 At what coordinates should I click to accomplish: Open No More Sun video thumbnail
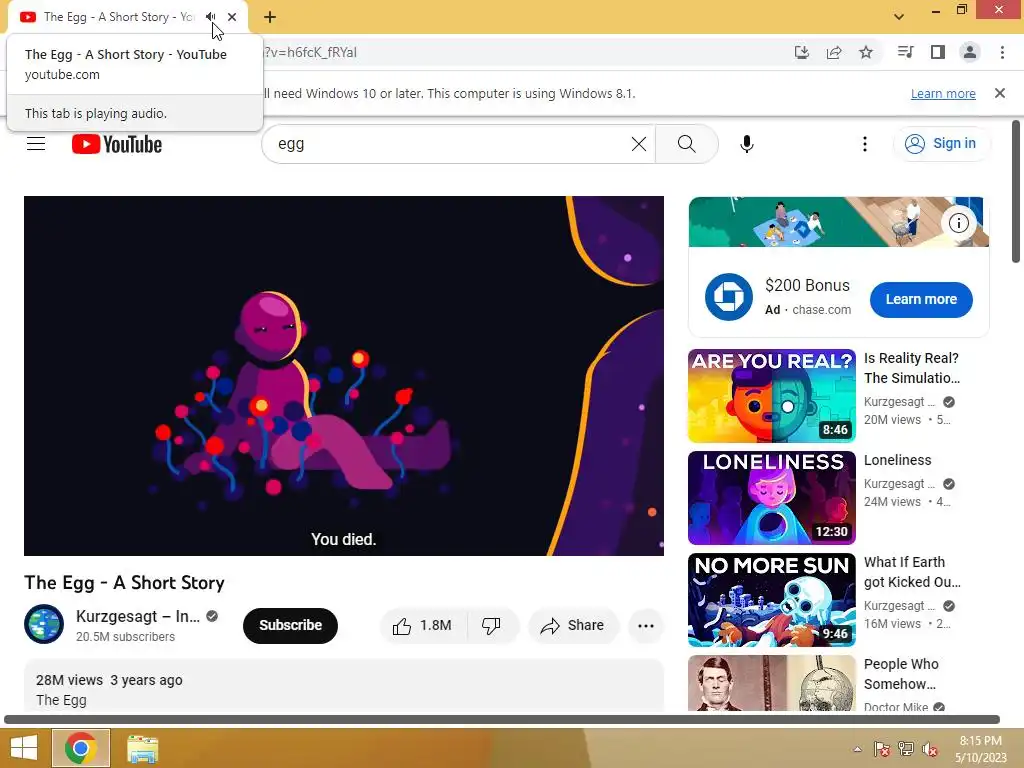(771, 600)
